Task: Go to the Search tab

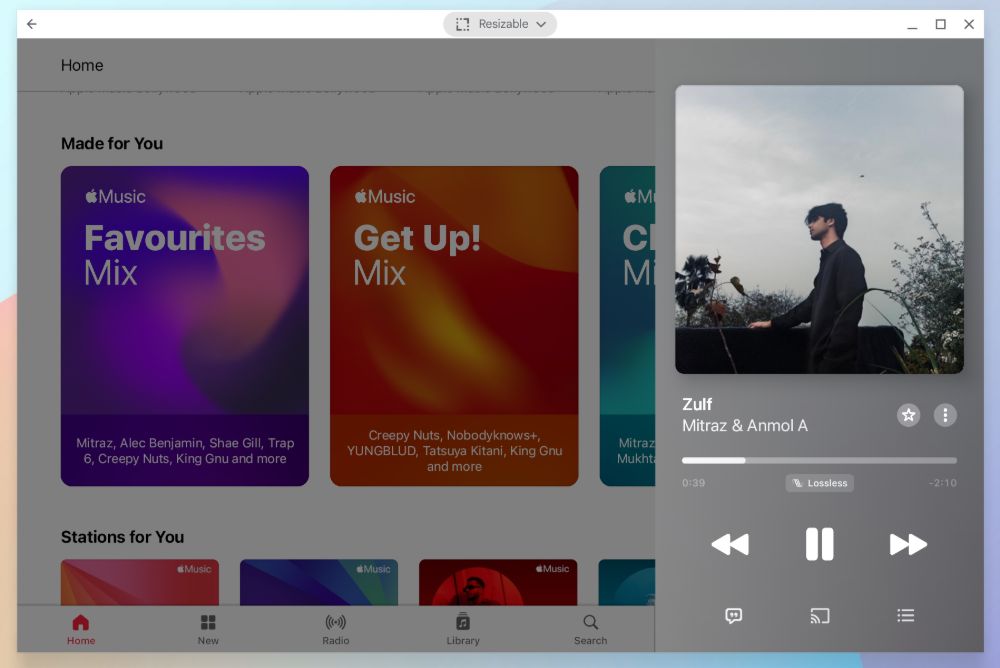Action: point(591,630)
